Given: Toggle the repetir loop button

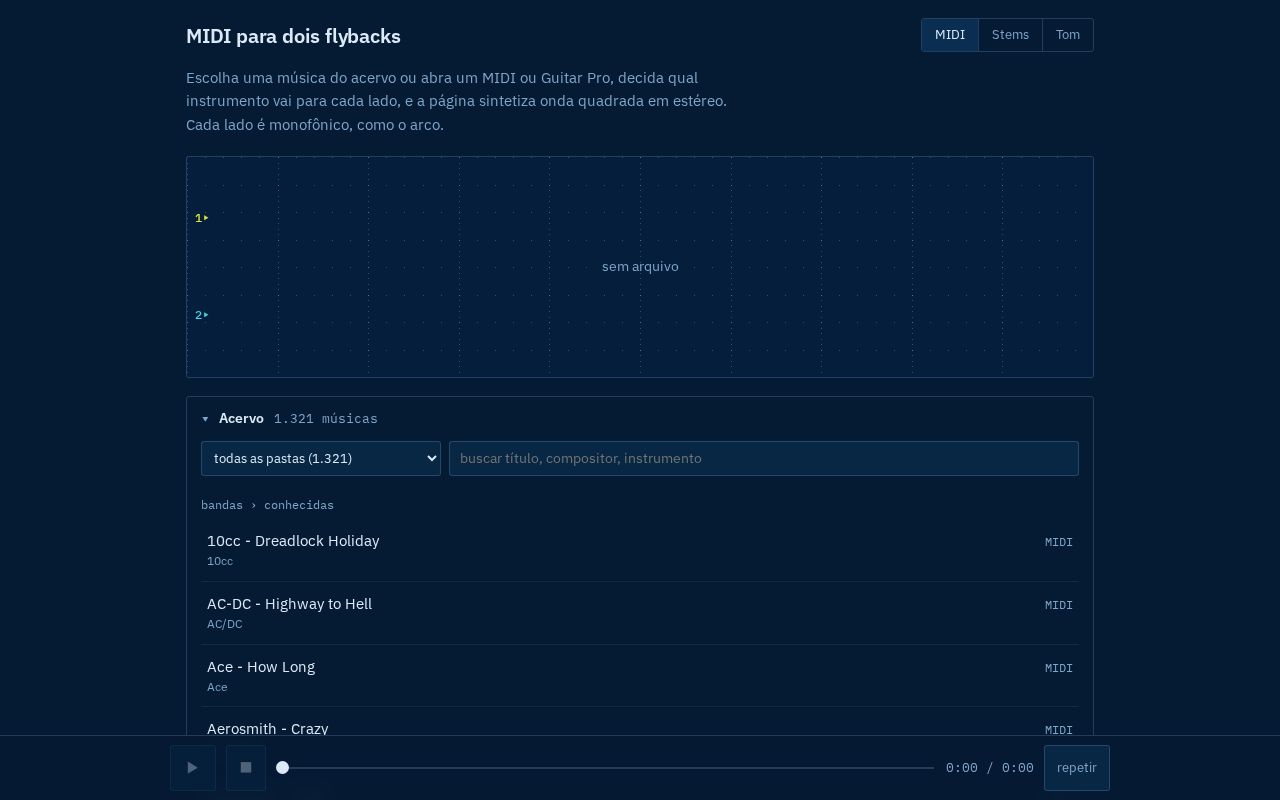Looking at the screenshot, I should (x=1077, y=768).
